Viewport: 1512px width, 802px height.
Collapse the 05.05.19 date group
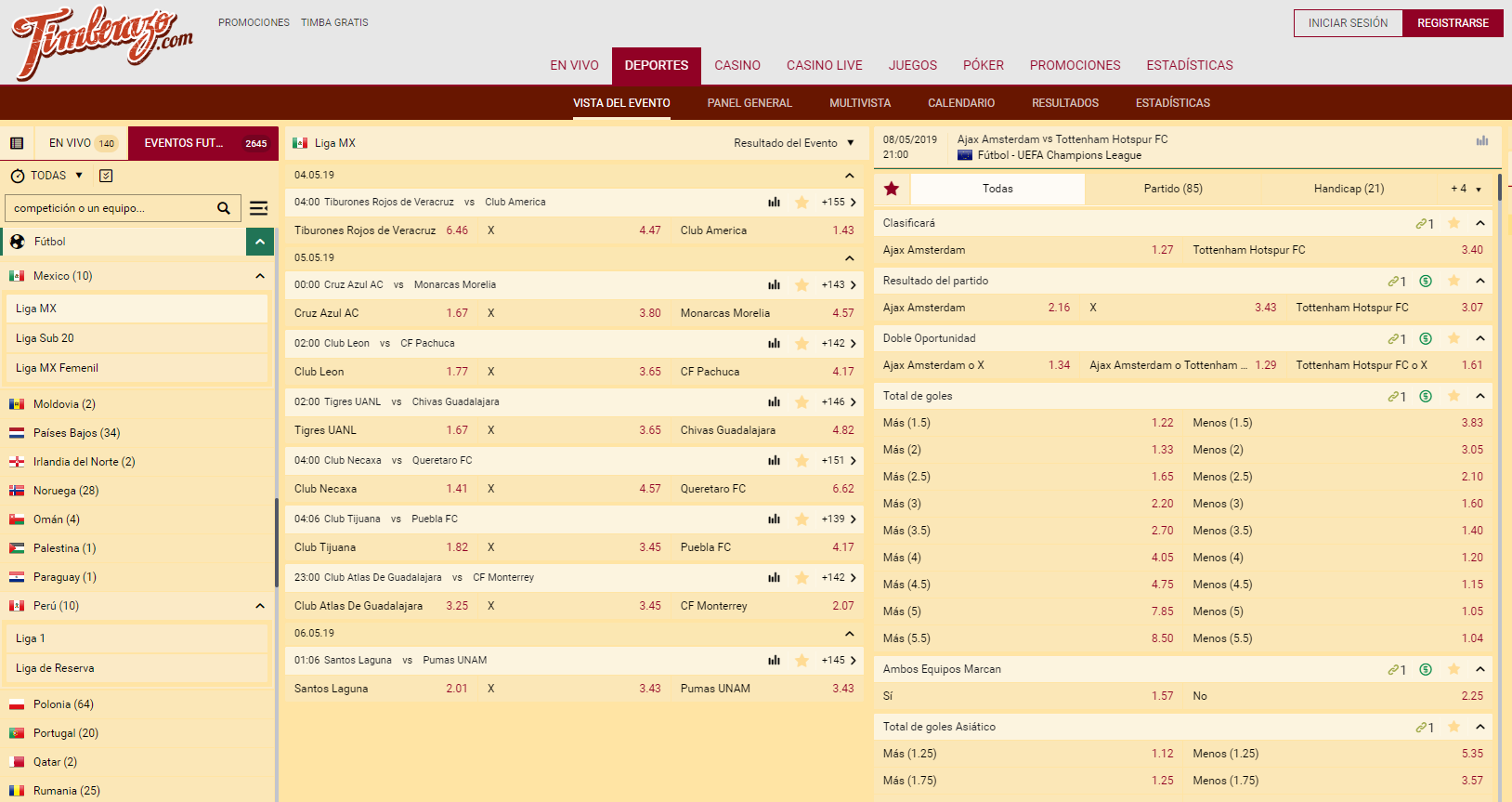pyautogui.click(x=849, y=258)
